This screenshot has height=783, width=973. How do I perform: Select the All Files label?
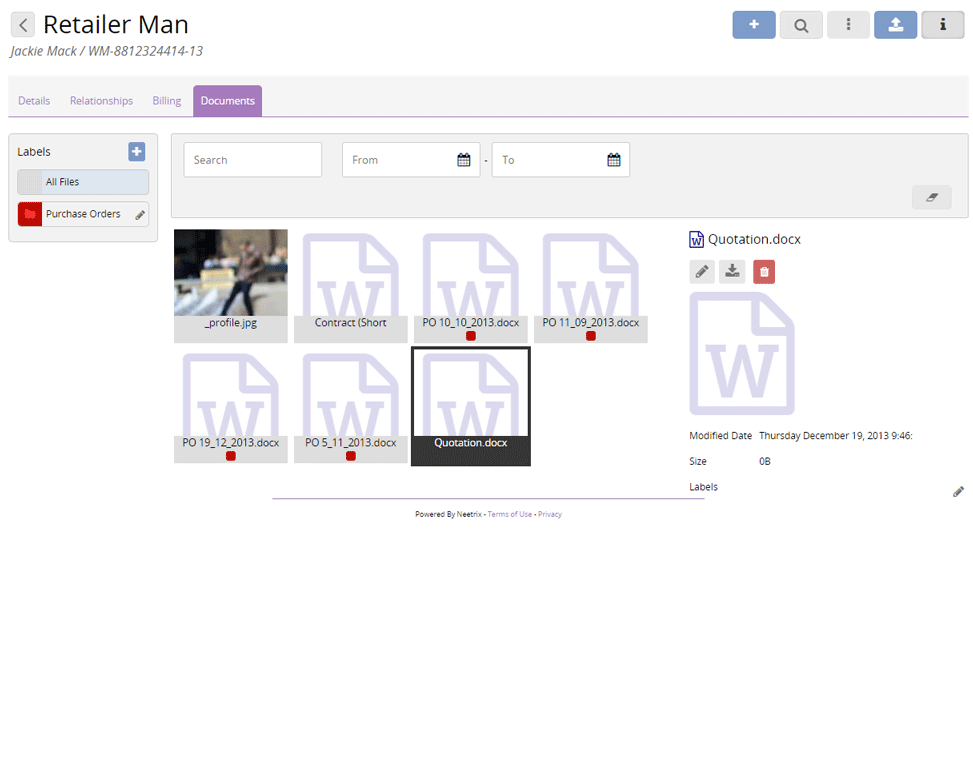83,182
